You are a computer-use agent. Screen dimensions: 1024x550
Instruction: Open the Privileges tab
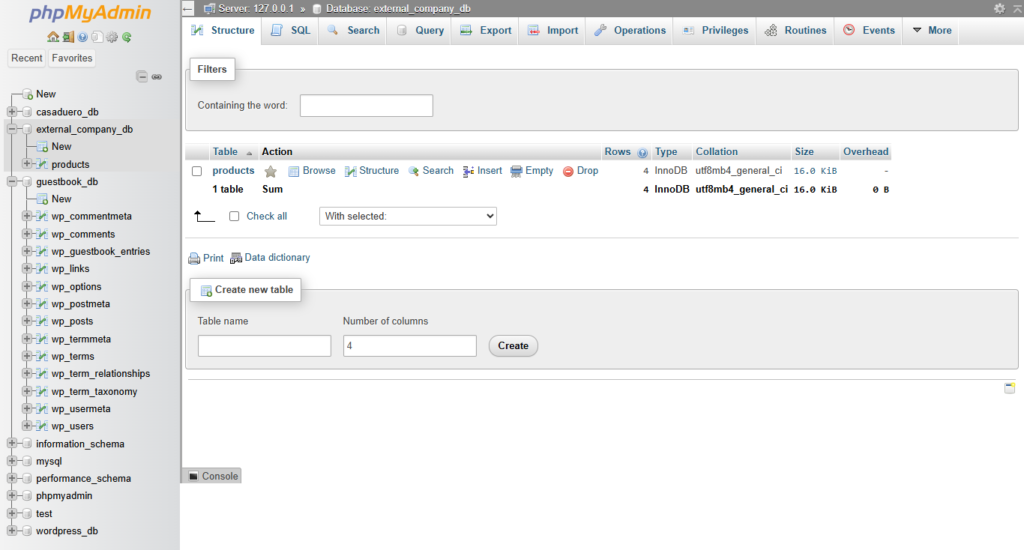coord(715,30)
